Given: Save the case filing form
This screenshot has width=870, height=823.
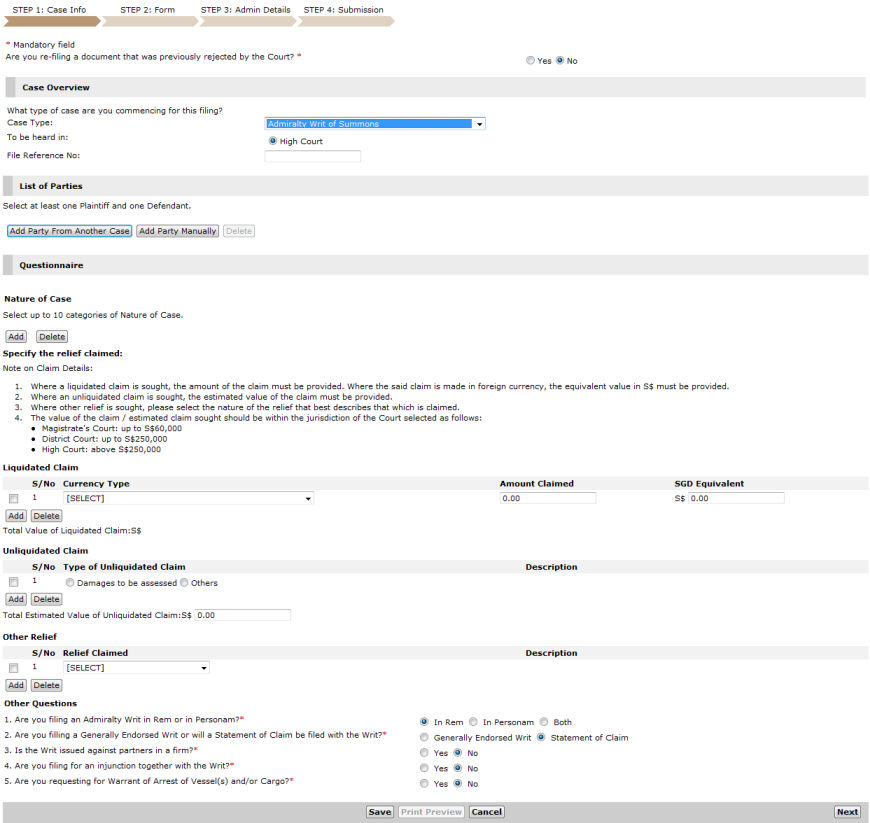Looking at the screenshot, I should (379, 812).
